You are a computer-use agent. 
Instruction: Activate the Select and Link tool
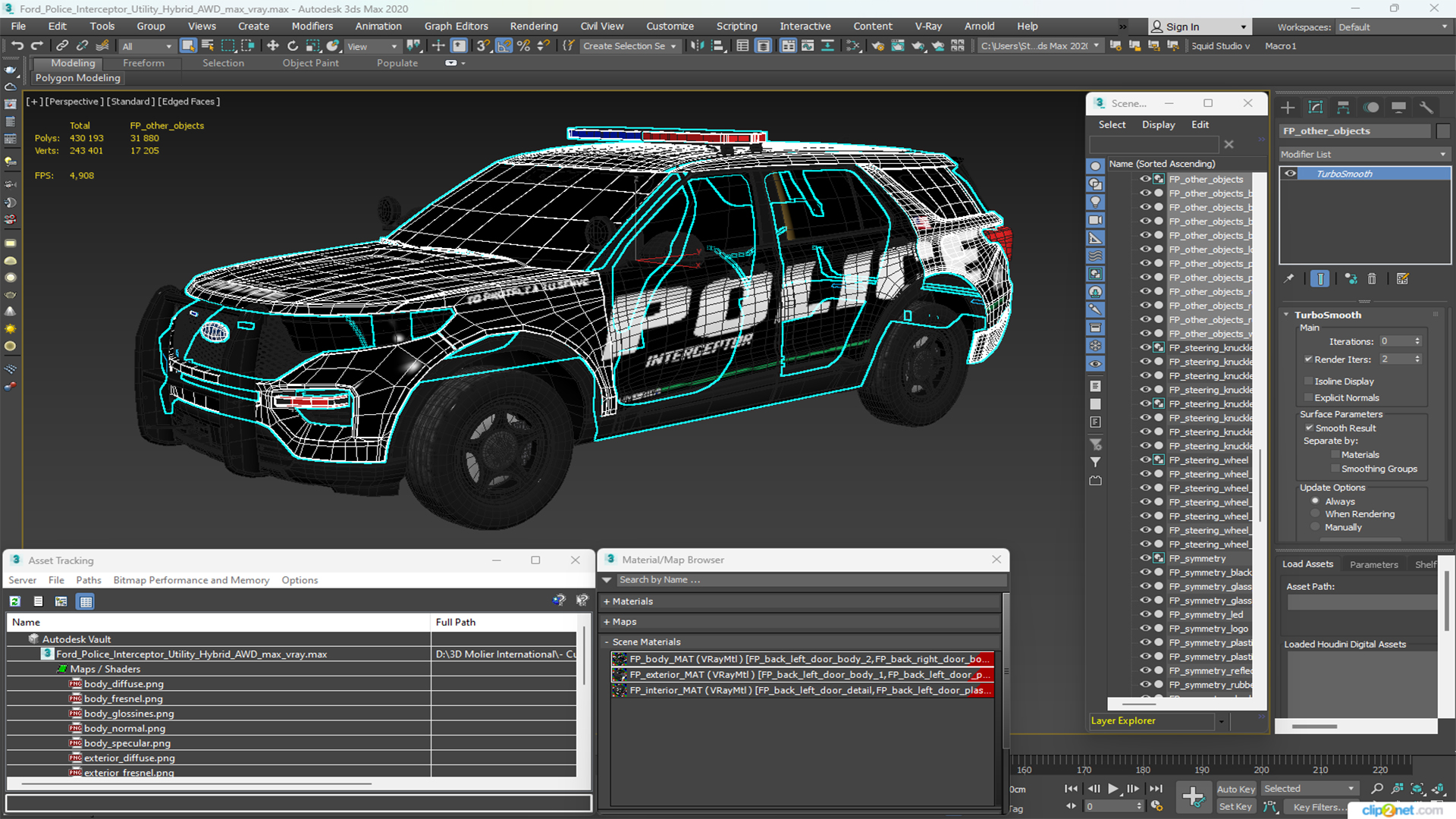[x=62, y=46]
